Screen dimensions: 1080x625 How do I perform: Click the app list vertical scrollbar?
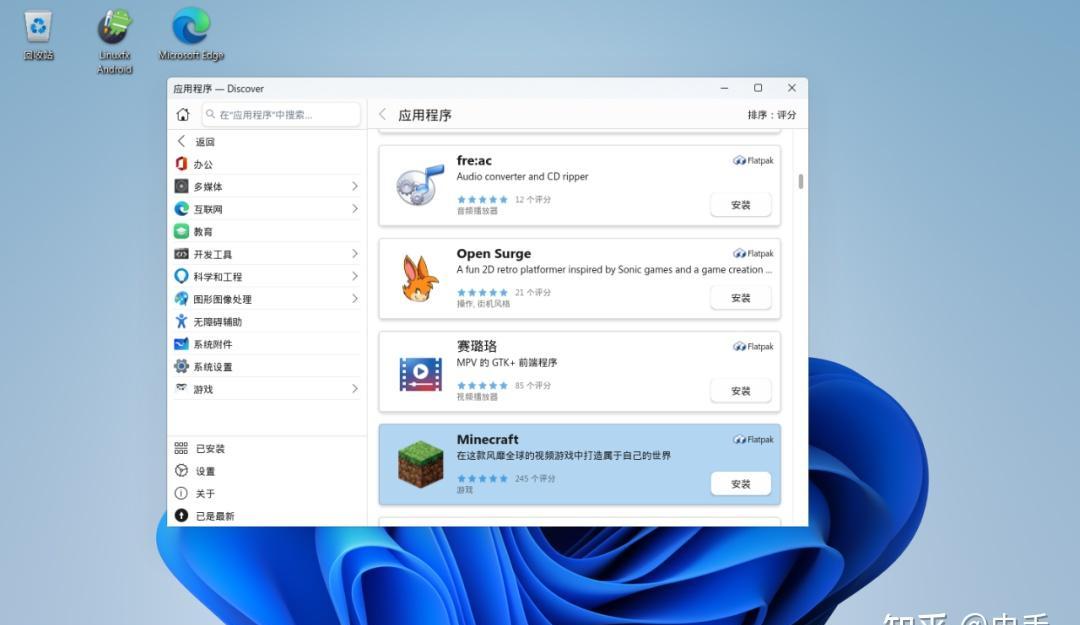tap(800, 182)
